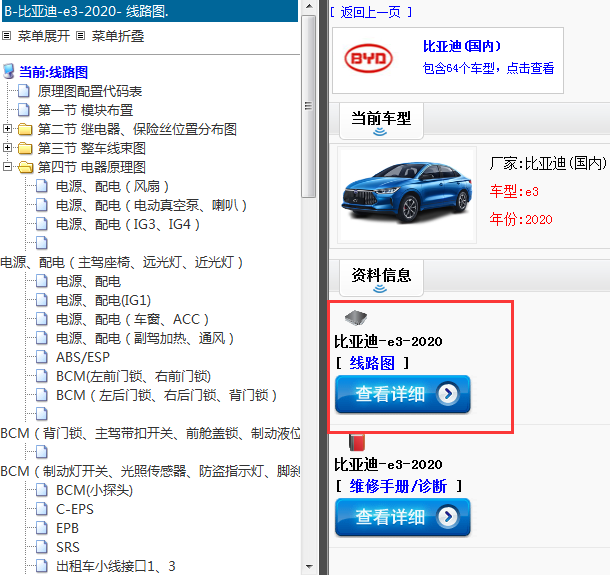This screenshot has width=610, height=575.
Task: Open 电源、配电（主驾座椅、远光灯、近光灯）item
Action: coord(122,262)
